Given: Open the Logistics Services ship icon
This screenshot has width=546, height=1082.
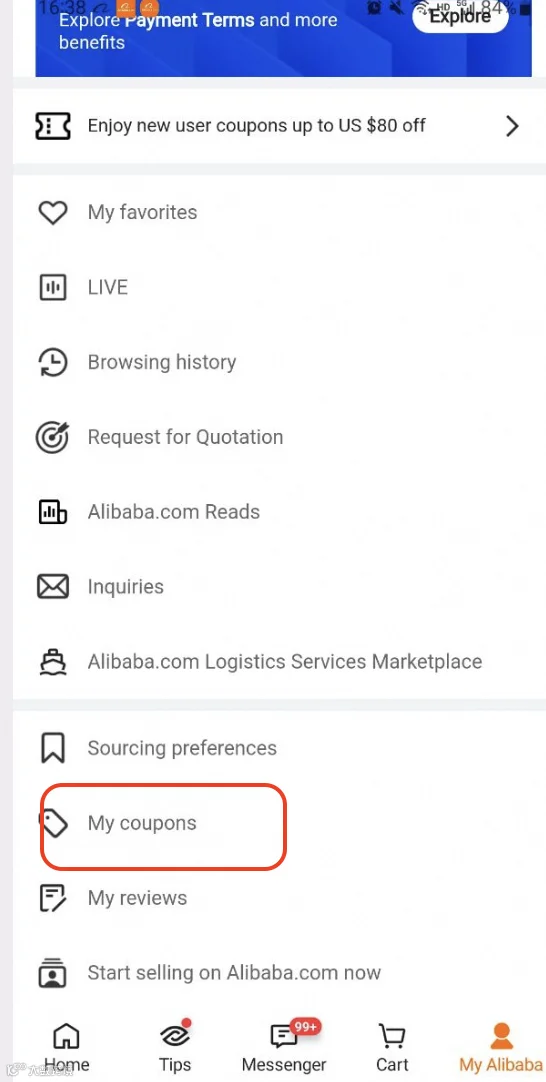Looking at the screenshot, I should (x=52, y=662).
